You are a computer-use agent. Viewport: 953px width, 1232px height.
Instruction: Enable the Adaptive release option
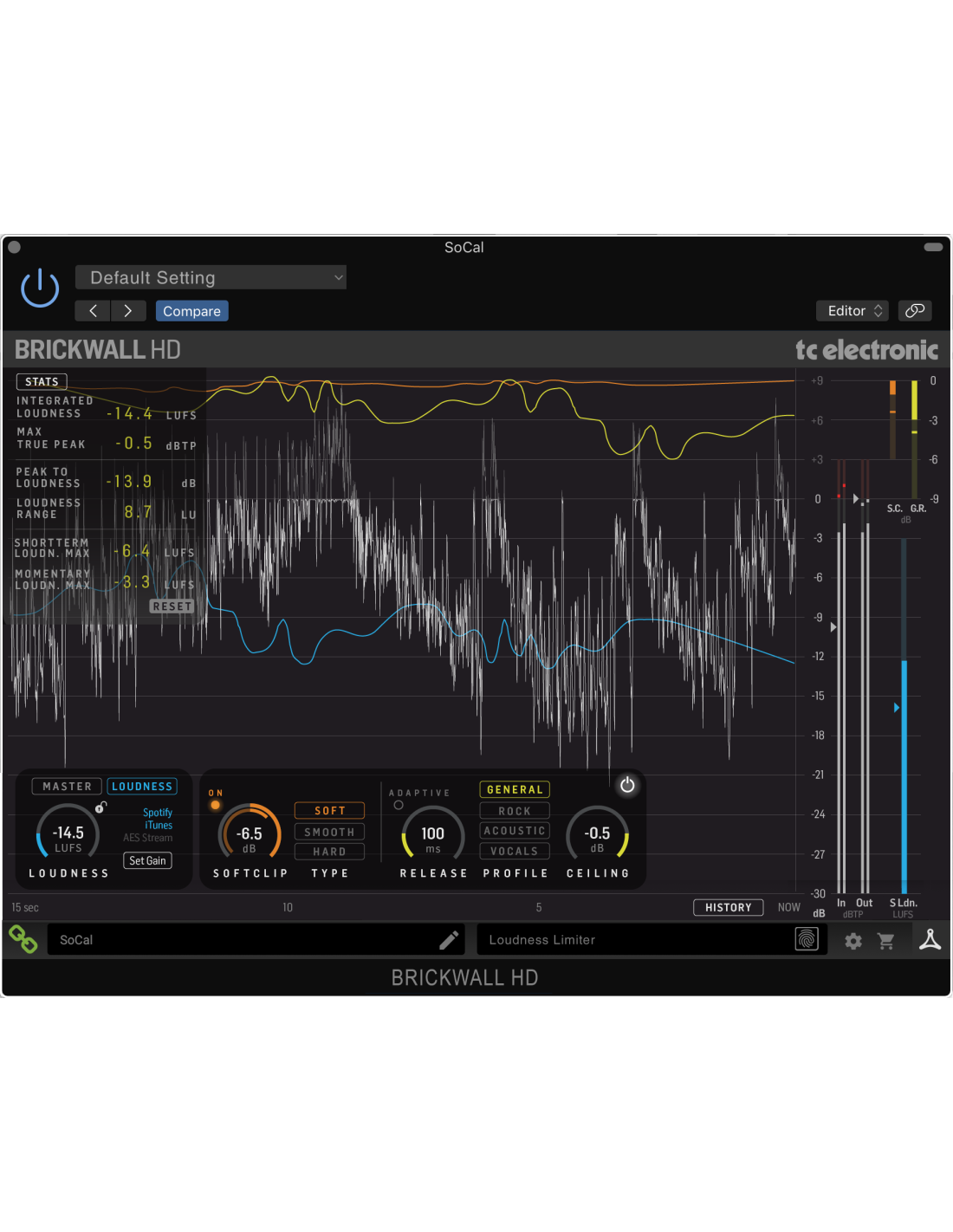[399, 805]
